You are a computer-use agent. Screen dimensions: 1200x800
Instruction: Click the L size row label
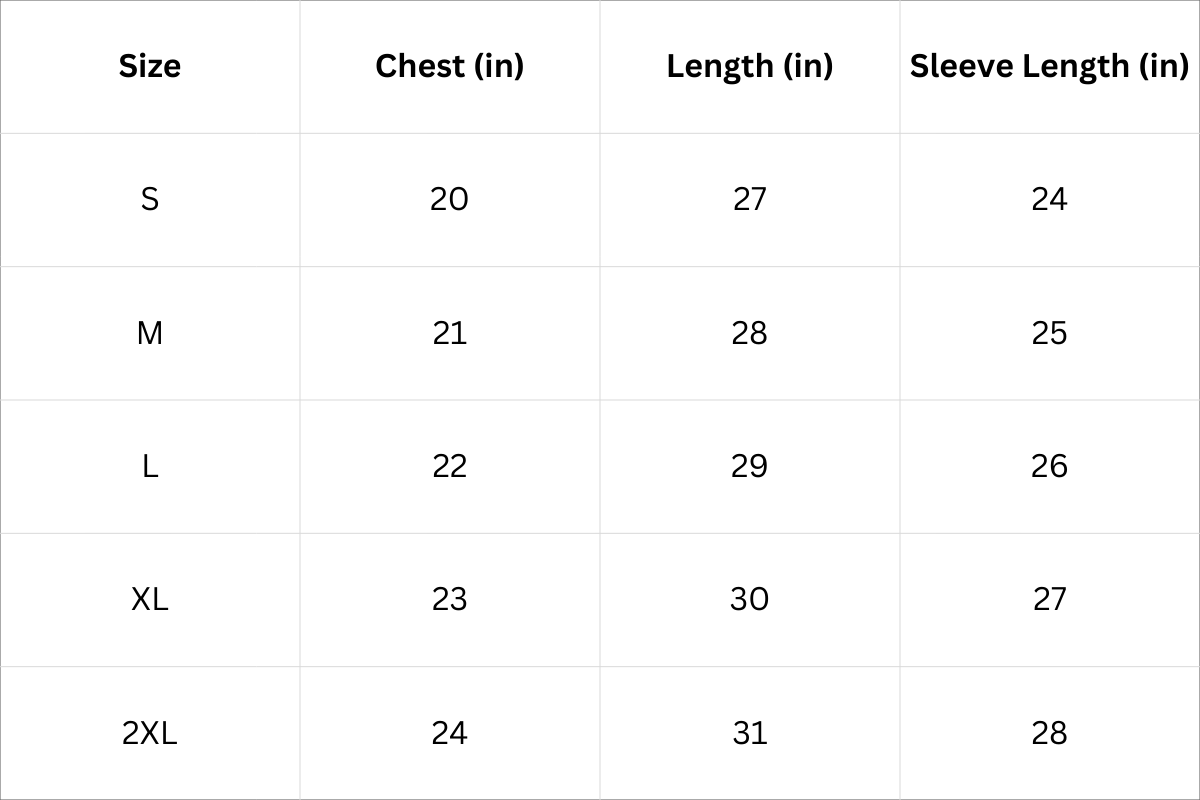(x=150, y=466)
